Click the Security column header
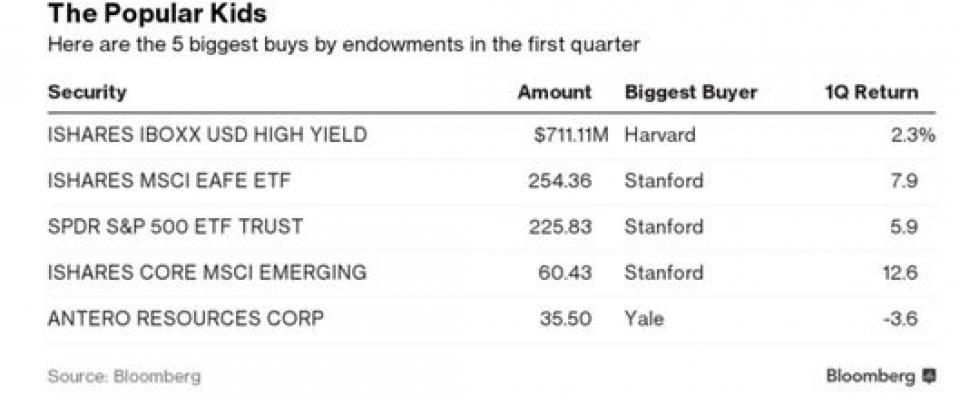 [87, 92]
